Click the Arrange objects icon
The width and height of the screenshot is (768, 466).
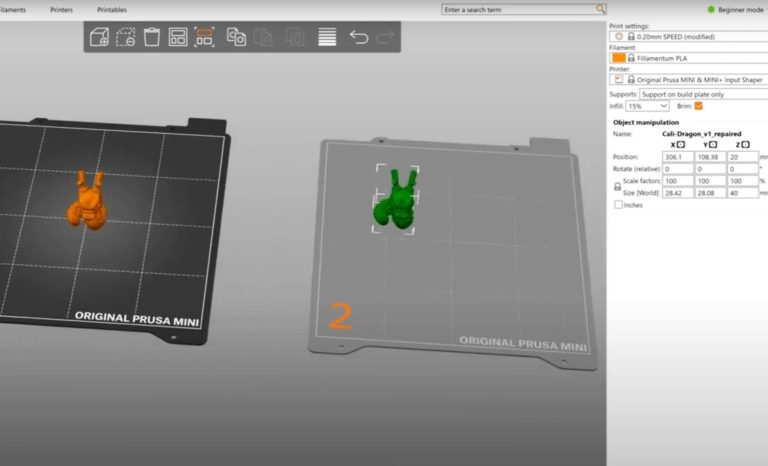tap(178, 37)
